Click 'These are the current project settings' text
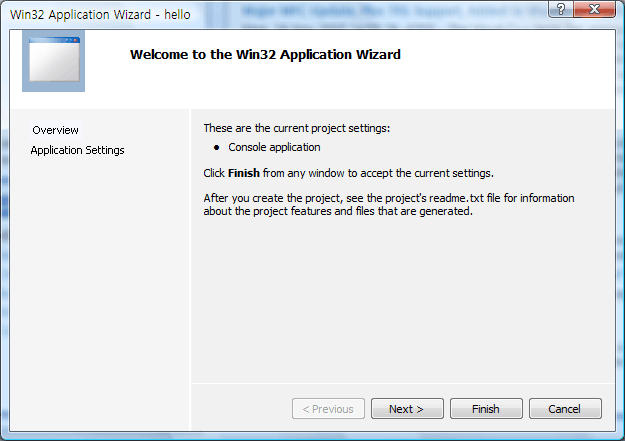Viewport: 625px width, 441px height. [296, 128]
